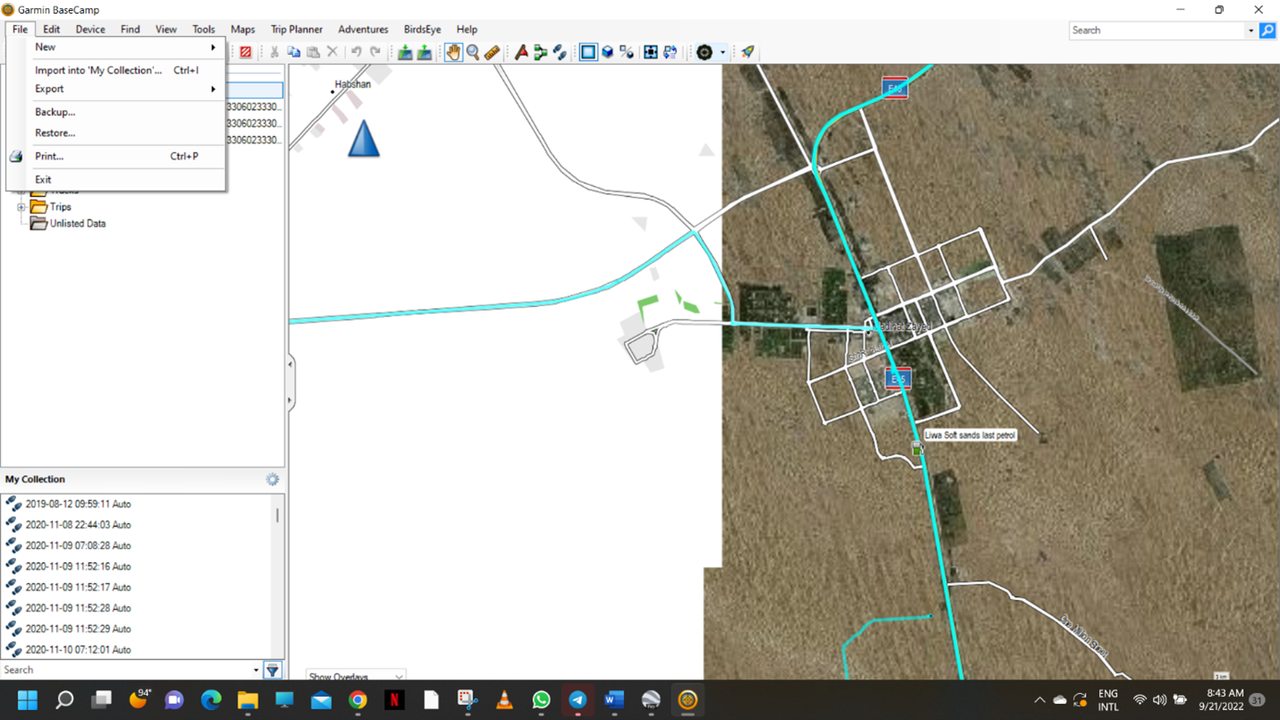Open WhatsApp from taskbar
This screenshot has height=720, width=1280.
pyautogui.click(x=541, y=700)
